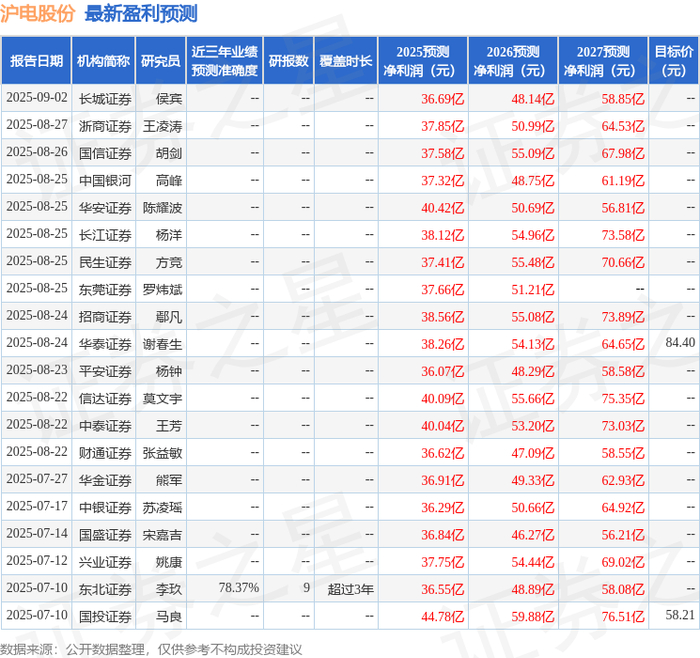The image size is (700, 658).
Task: Click 中银证券 institution cell
Action: (105, 507)
